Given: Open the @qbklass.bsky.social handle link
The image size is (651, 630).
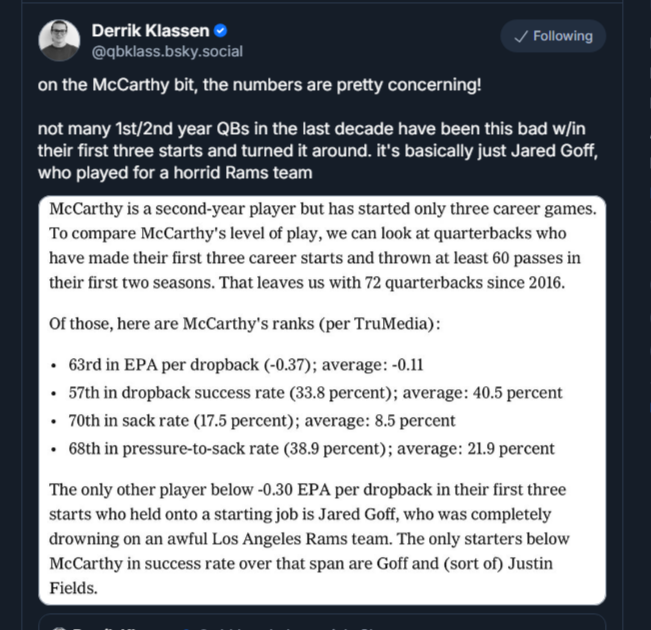Looking at the screenshot, I should click(167, 51).
